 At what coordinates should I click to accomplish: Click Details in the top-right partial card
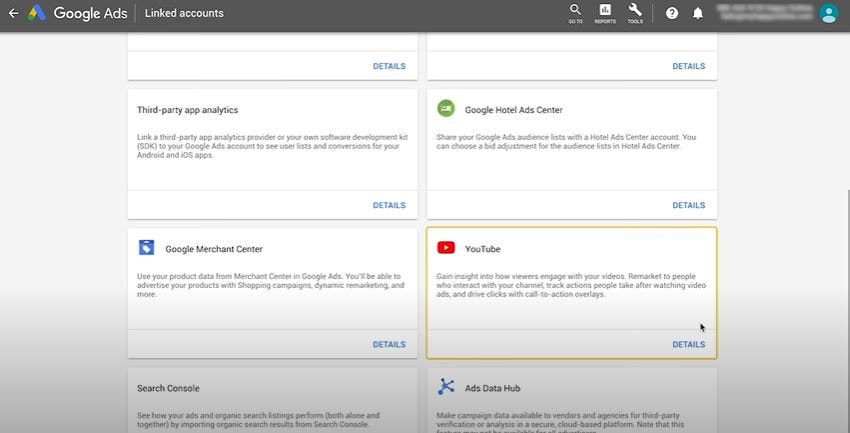pyautogui.click(x=688, y=66)
